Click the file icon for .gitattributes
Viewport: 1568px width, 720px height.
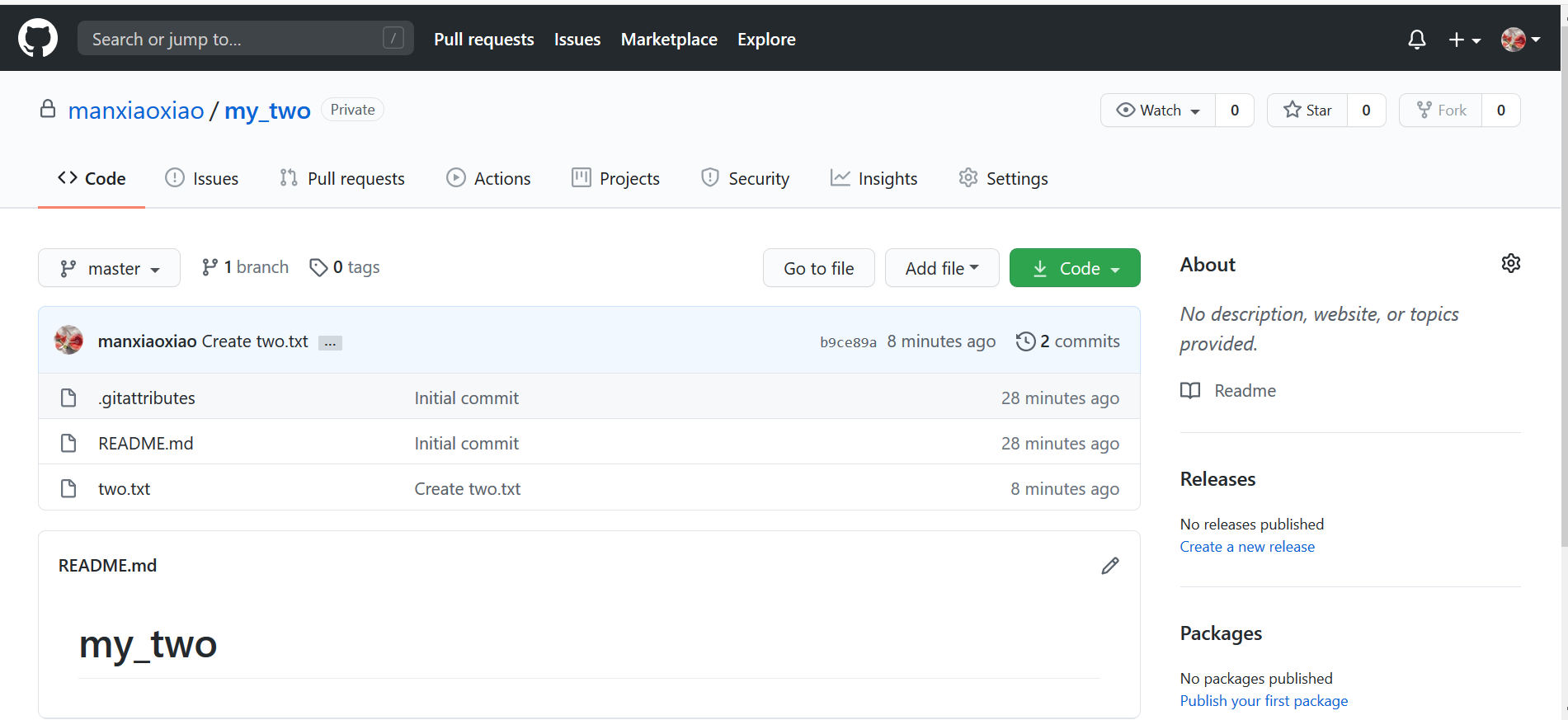point(68,398)
